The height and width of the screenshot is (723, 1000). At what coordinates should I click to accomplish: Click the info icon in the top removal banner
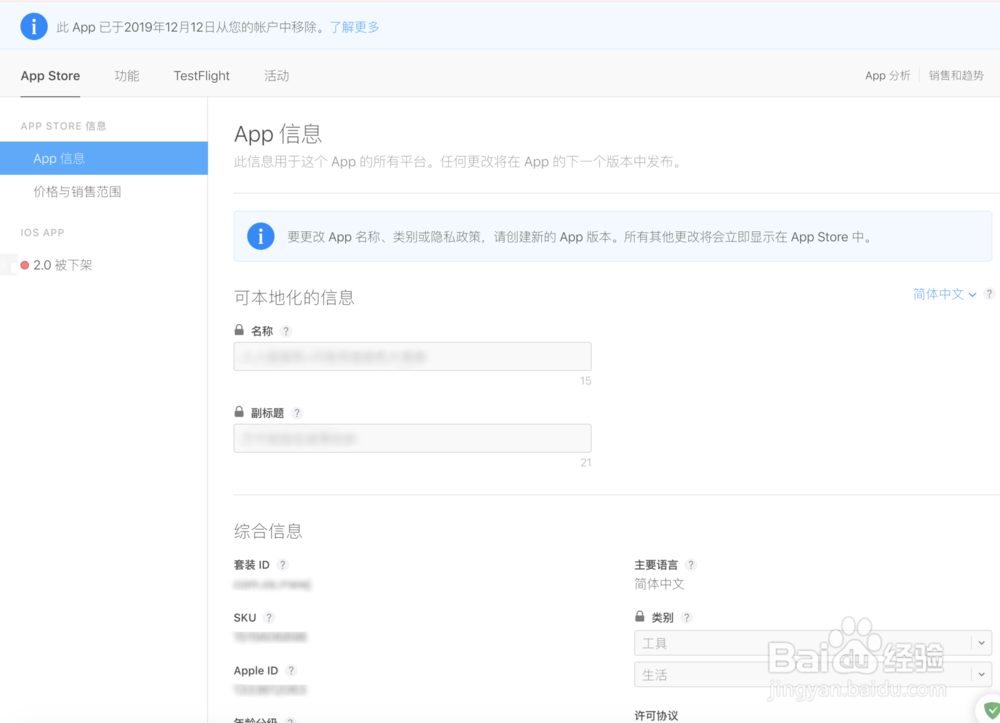(34, 27)
